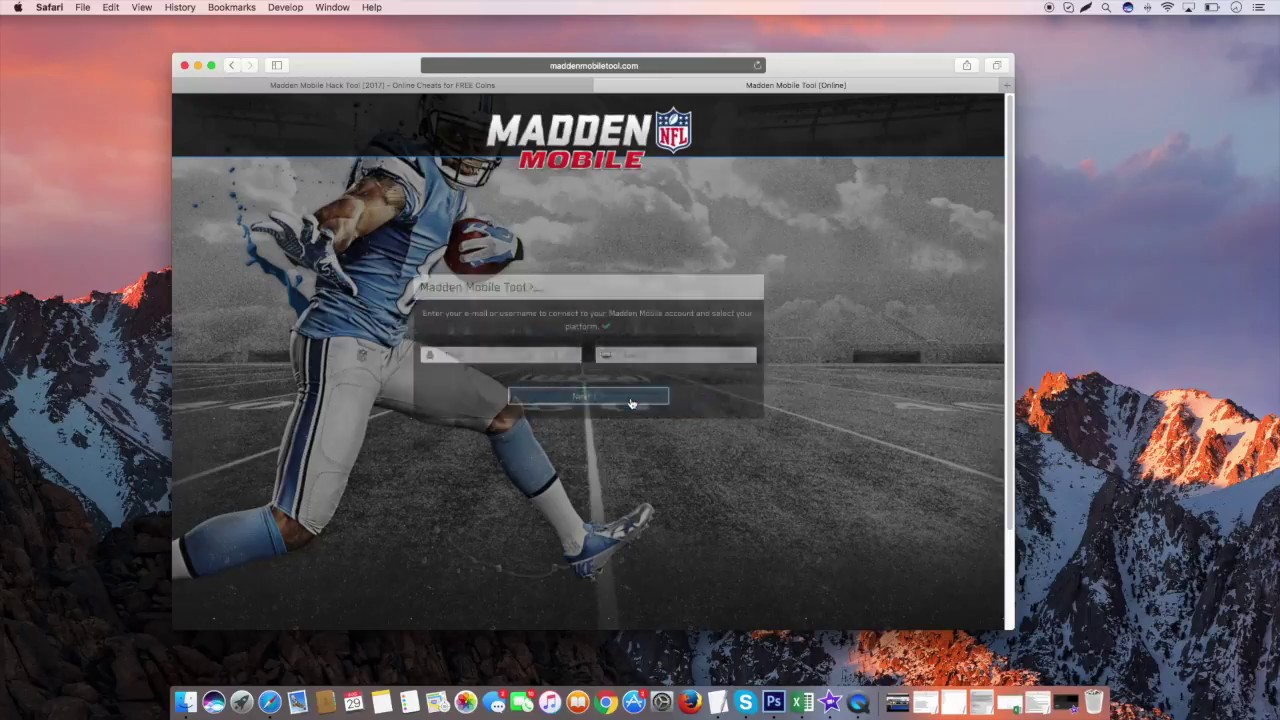
Task: Launch Photoshop from the Dock
Action: tap(773, 702)
